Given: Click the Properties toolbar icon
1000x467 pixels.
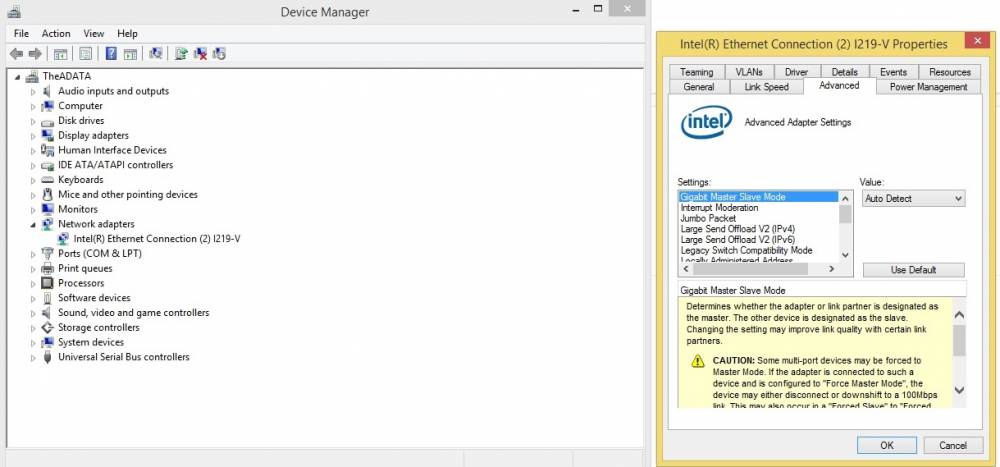Looking at the screenshot, I should [86, 54].
